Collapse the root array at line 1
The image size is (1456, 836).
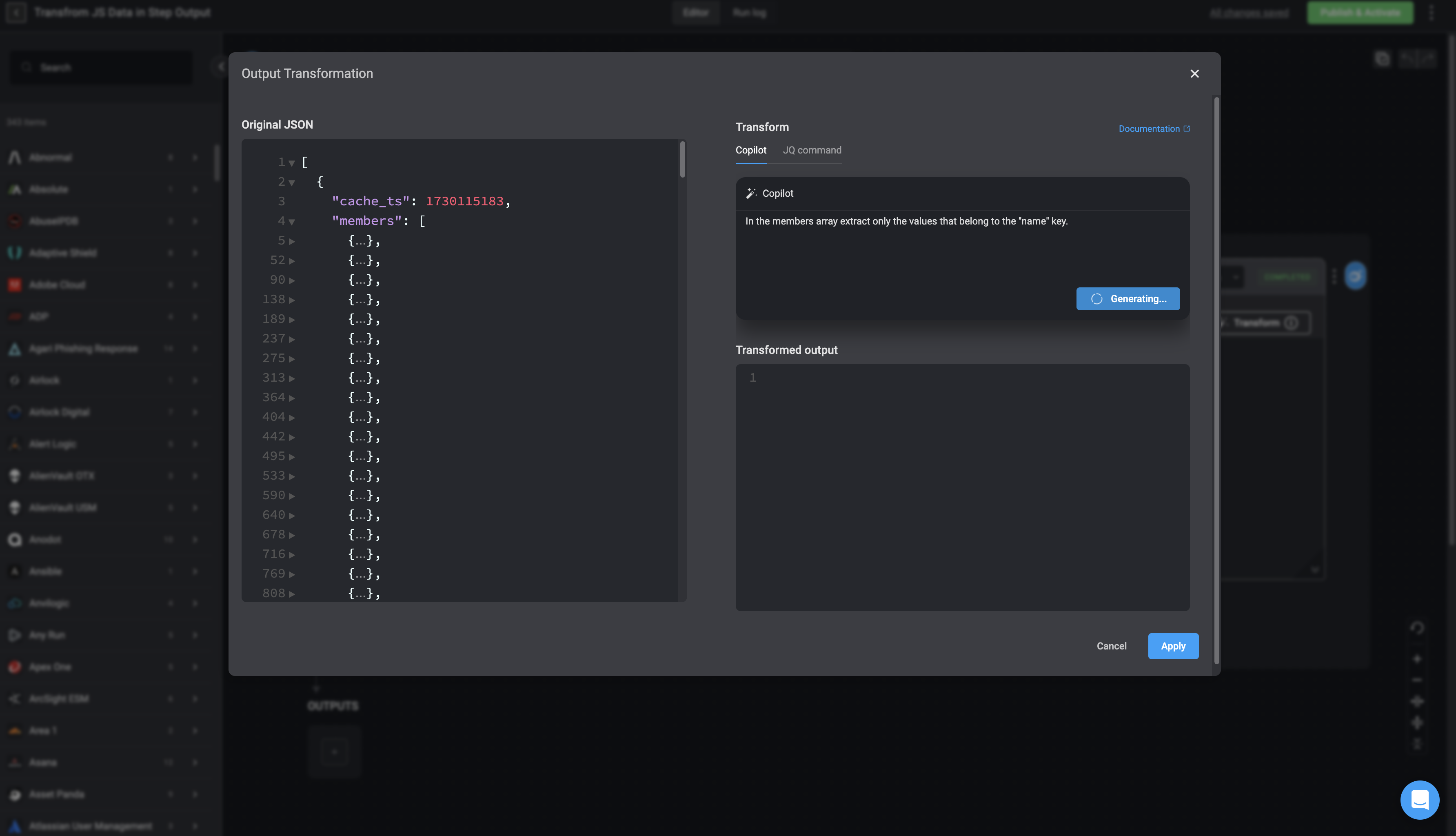[x=291, y=163]
